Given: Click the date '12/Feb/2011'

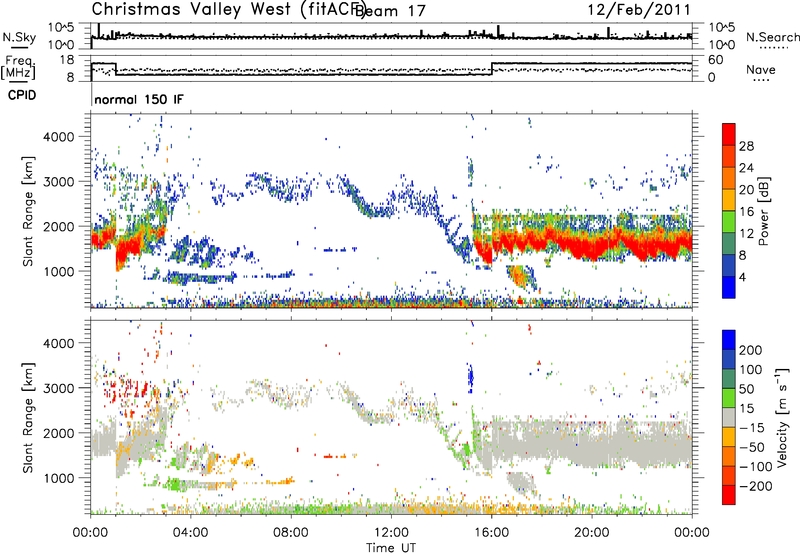Looking at the screenshot, I should 639,9.
